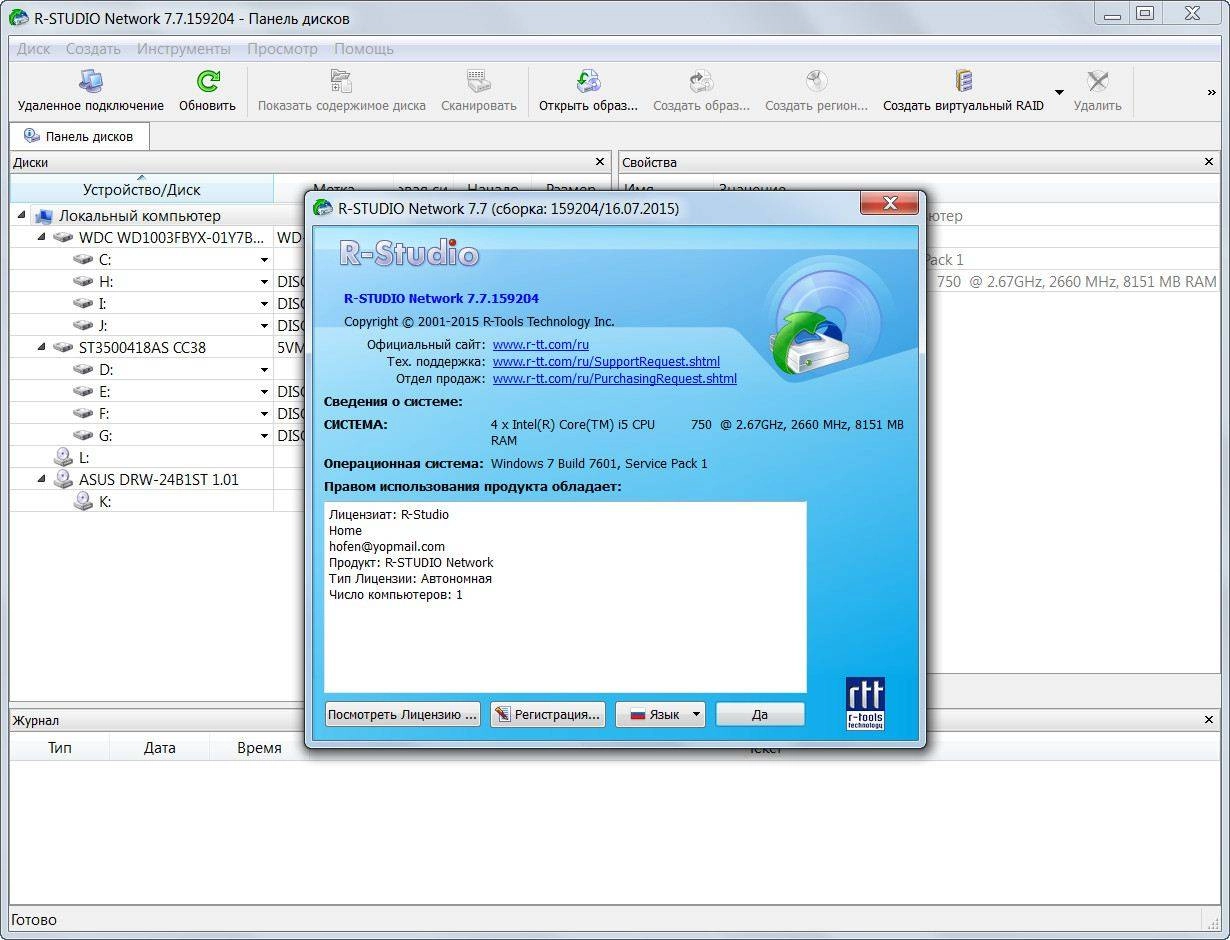Open the dropdown arrow for partition H:
Viewport: 1230px width, 940px height.
(x=264, y=282)
